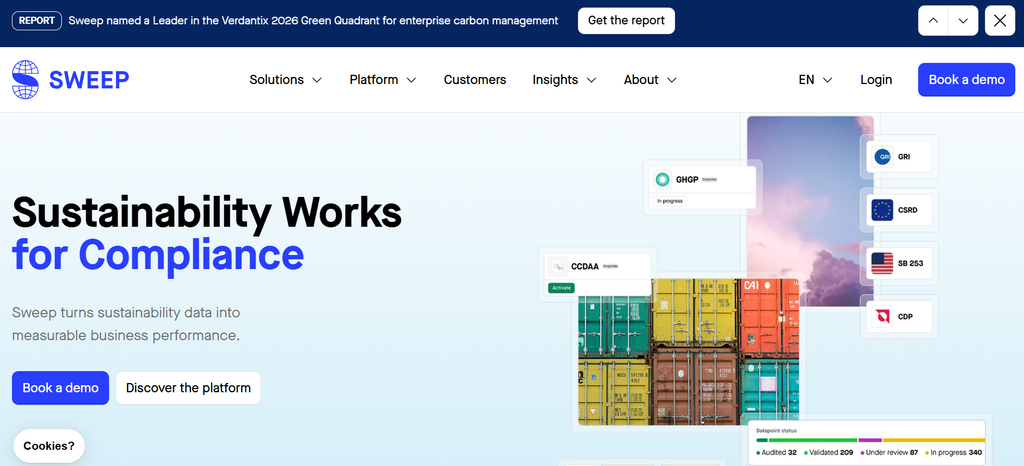Click the Under review 87 legend entry
This screenshot has width=1024, height=466.
coord(889,452)
